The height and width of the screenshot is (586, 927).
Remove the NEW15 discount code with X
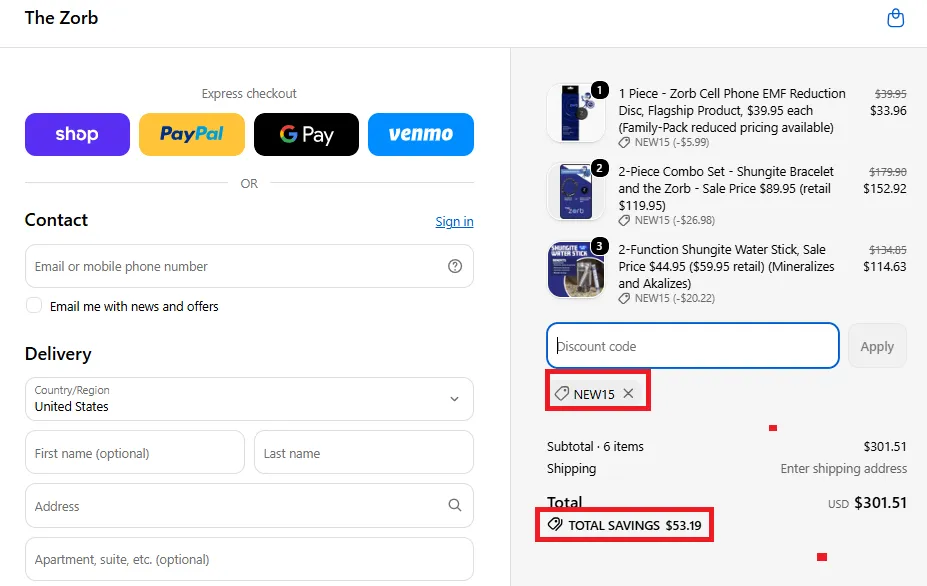tap(628, 393)
